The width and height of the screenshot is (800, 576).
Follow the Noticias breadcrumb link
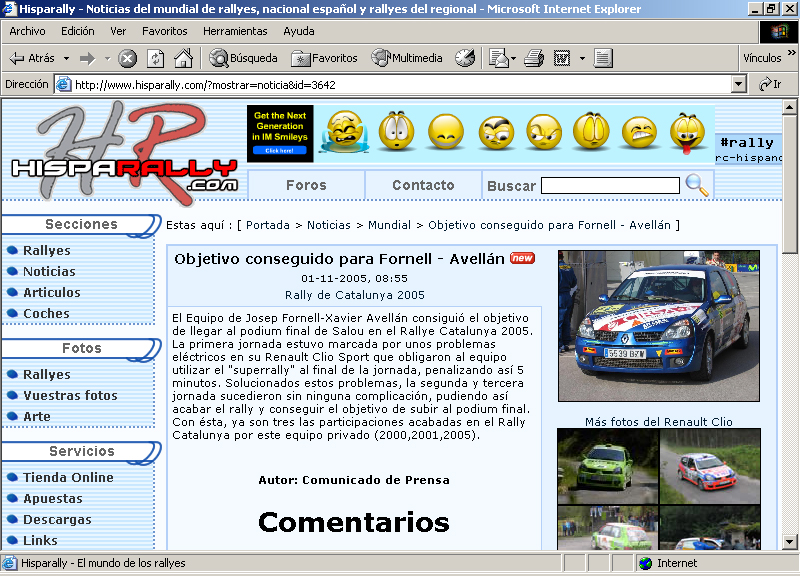[329, 225]
